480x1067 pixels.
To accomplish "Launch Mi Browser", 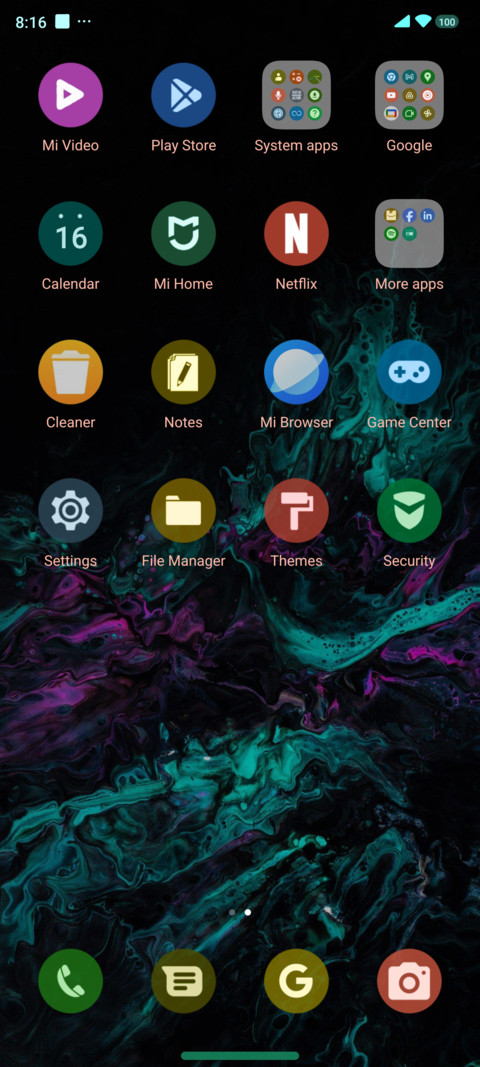I will tap(296, 372).
